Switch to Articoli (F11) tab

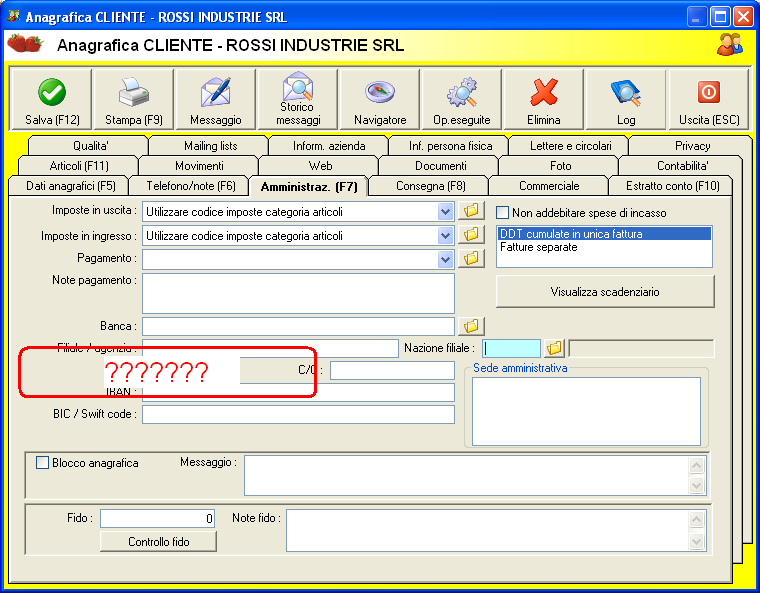click(79, 166)
